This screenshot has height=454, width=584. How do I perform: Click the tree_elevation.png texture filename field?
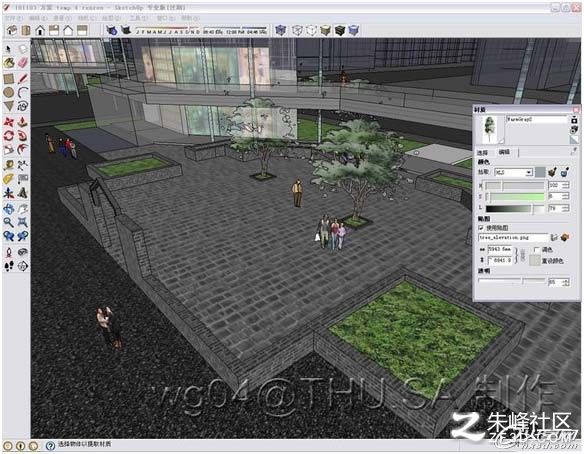click(513, 237)
